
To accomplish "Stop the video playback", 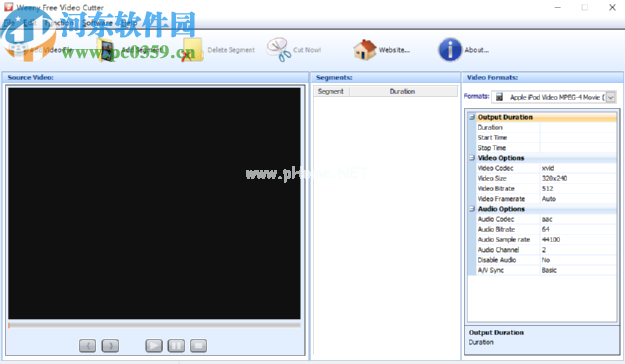I will coord(199,346).
